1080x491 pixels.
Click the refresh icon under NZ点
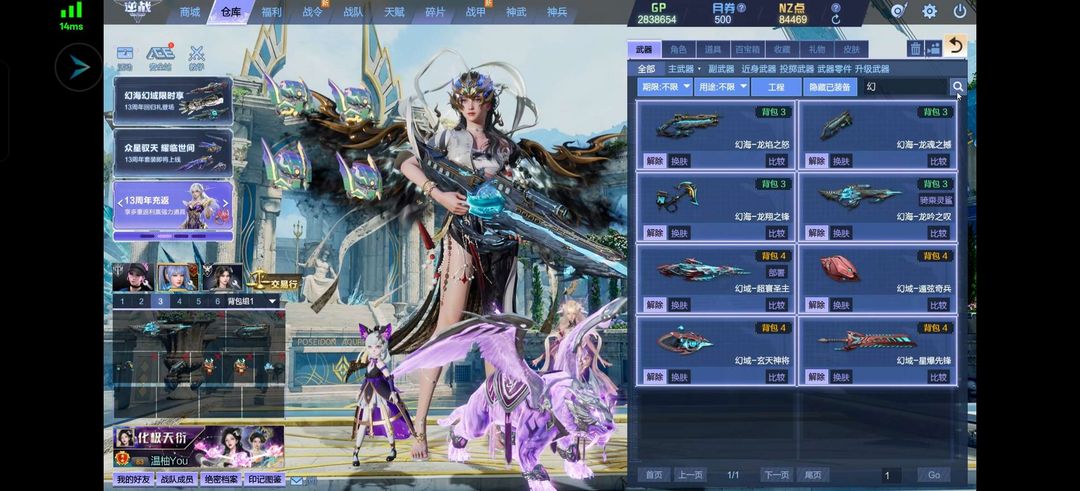tap(835, 20)
